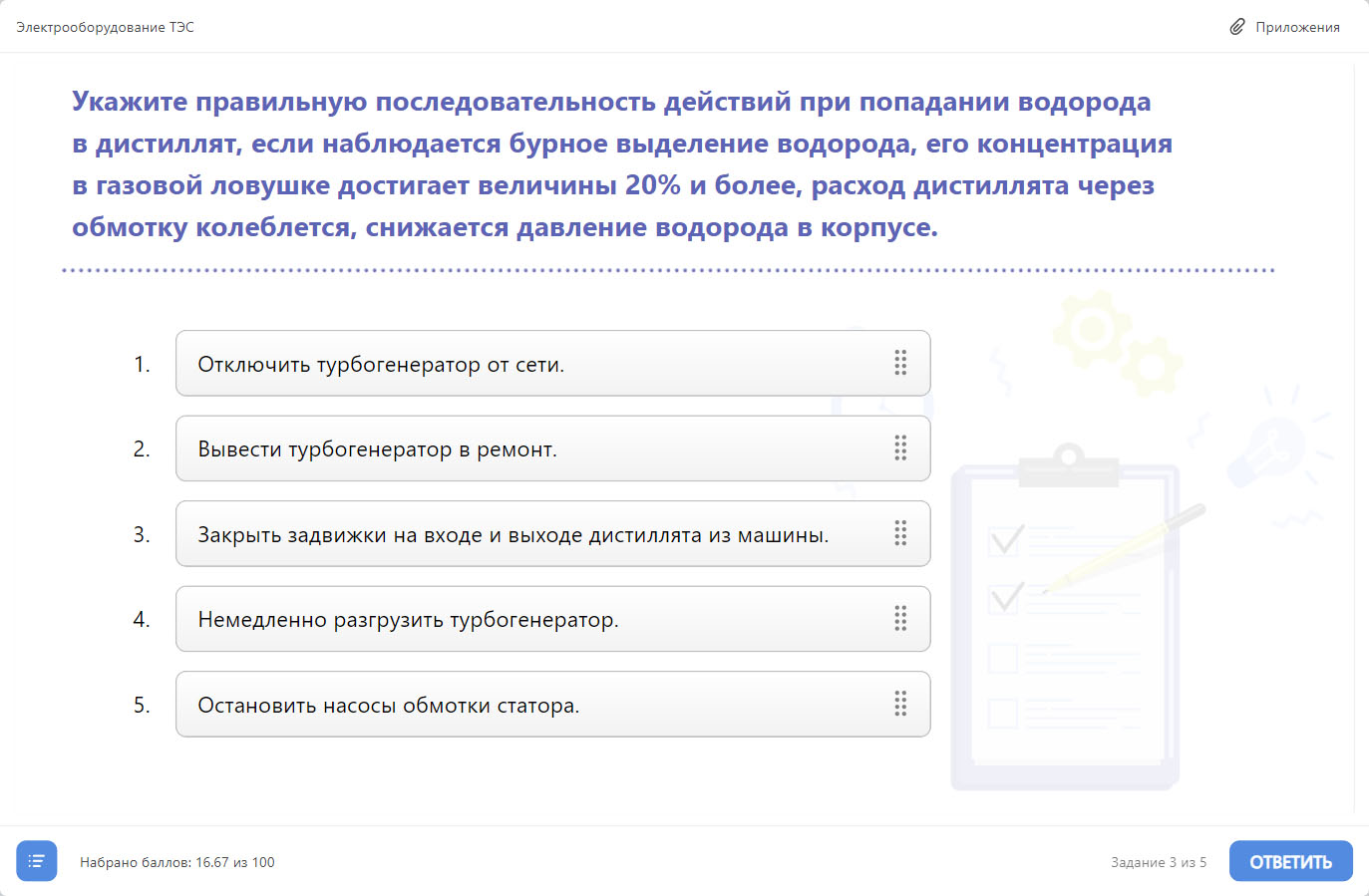Click the number 1 beside the first answer
Image resolution: width=1369 pixels, height=896 pixels.
142,365
